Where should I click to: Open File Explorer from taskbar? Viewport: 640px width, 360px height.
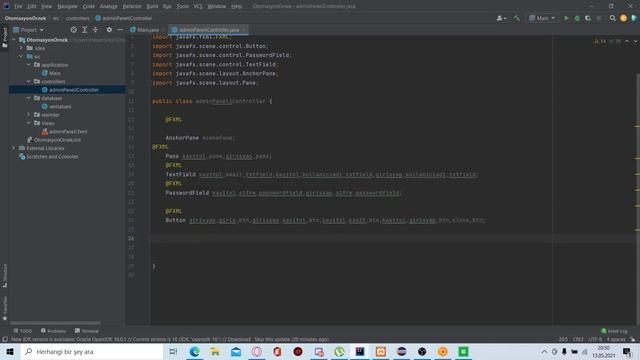click(215, 351)
